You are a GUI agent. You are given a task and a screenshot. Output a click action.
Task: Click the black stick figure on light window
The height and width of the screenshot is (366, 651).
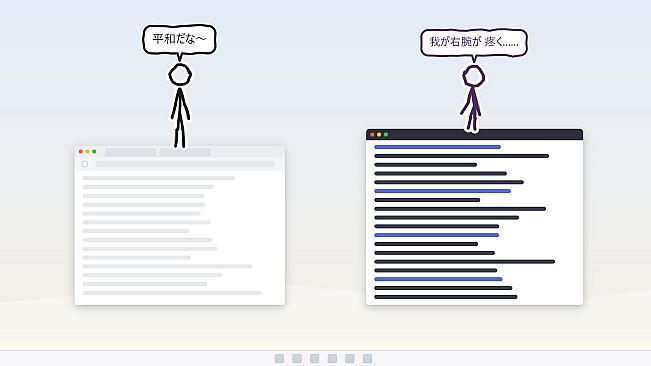point(180,106)
